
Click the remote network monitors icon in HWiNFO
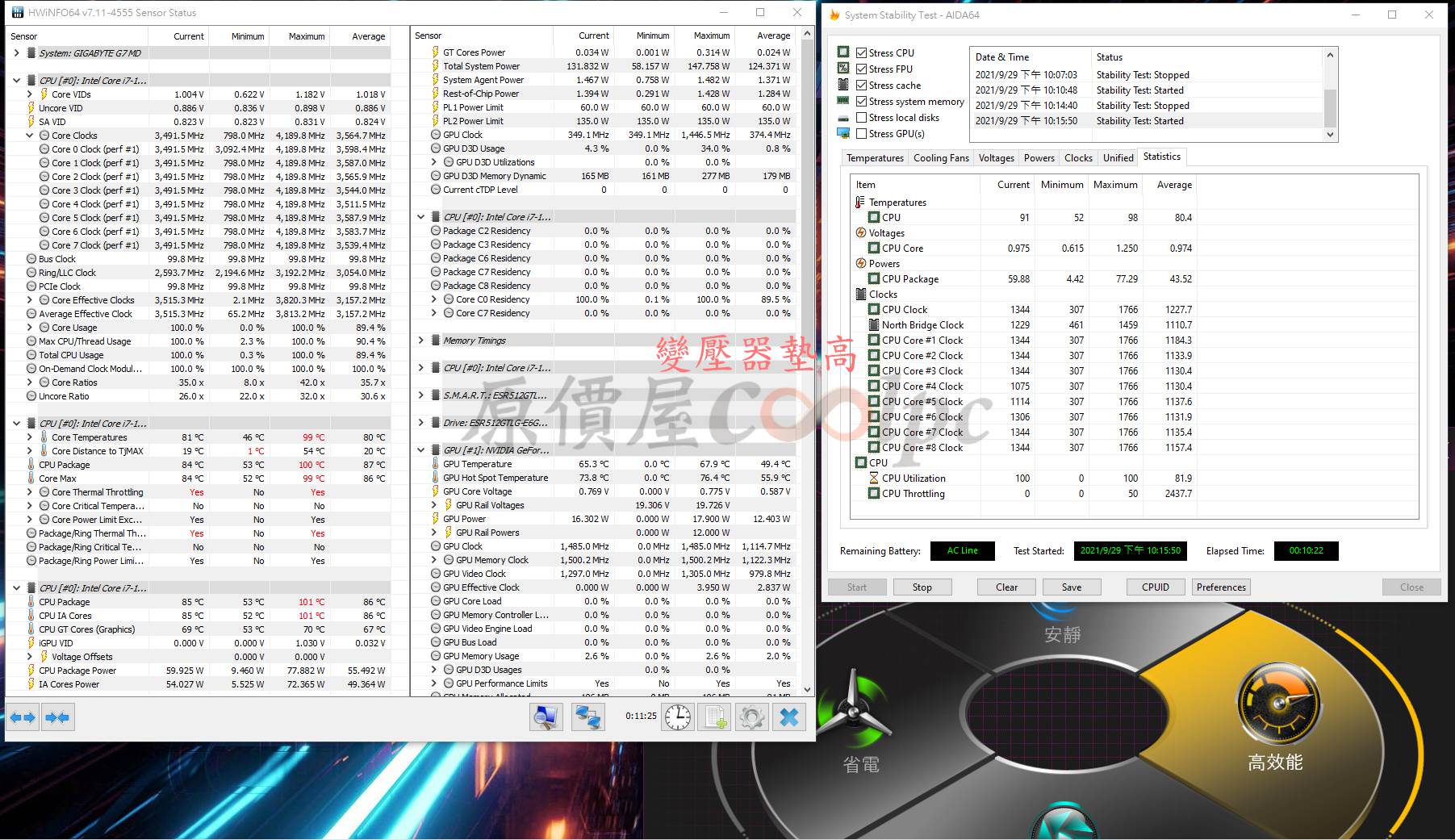[x=588, y=717]
